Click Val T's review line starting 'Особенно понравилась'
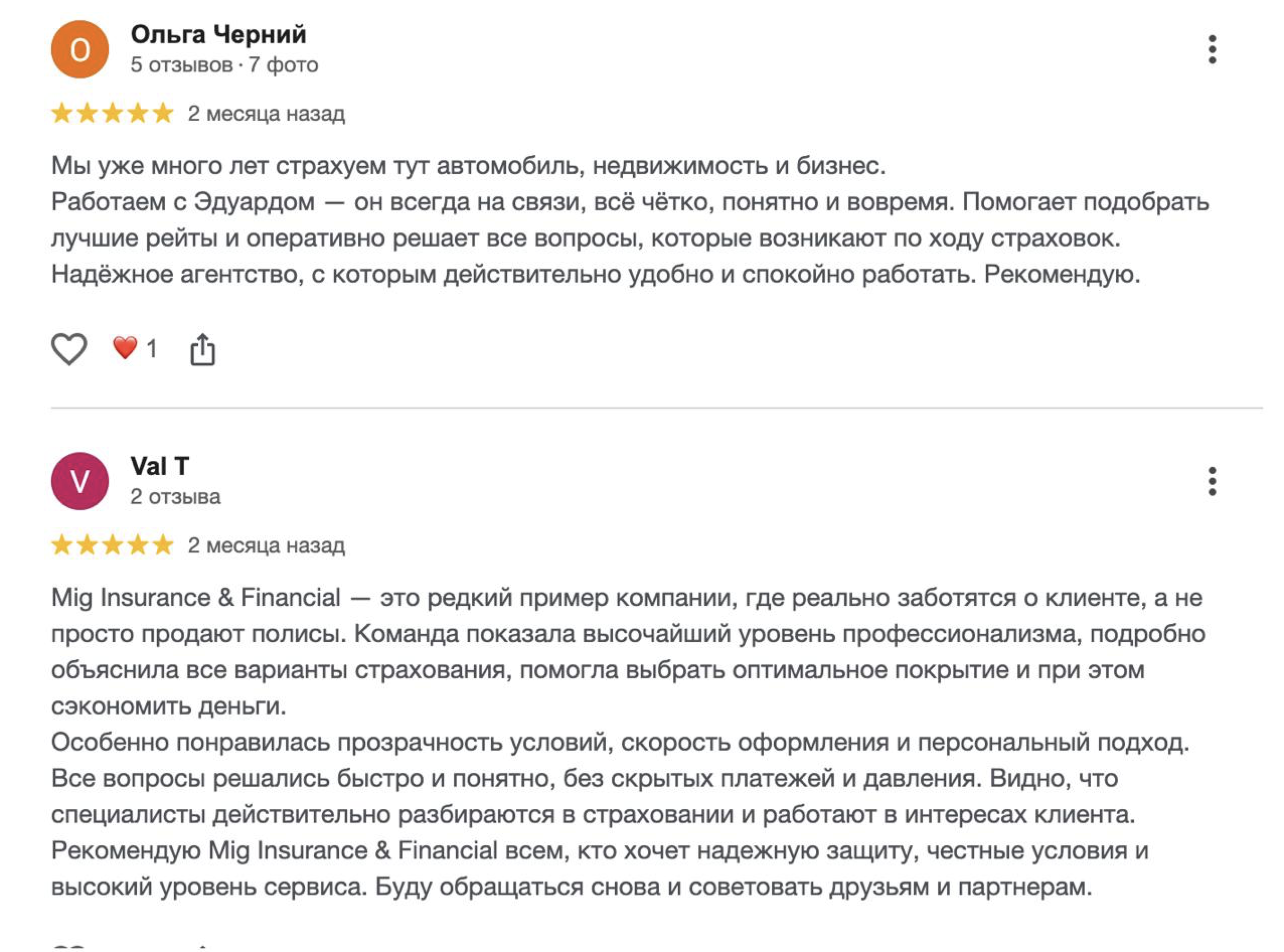The width and height of the screenshot is (1284, 952). 620,742
